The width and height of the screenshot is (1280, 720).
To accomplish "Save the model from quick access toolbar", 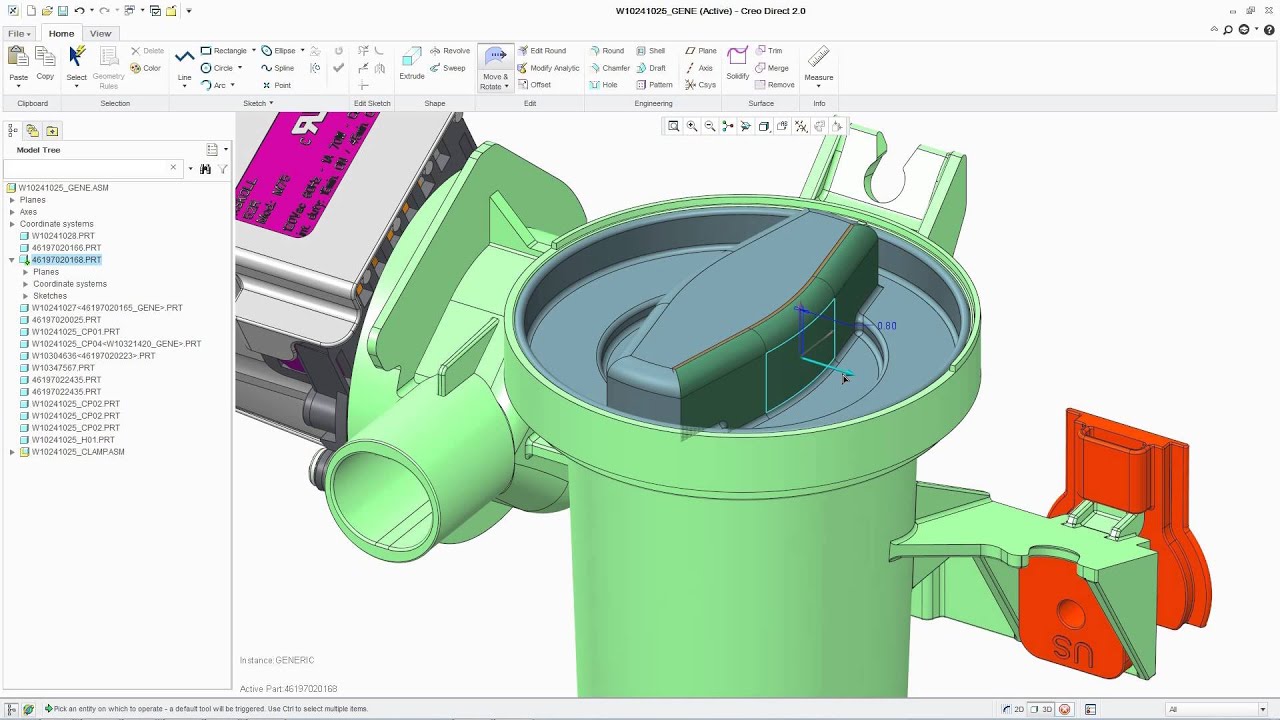I will 63,11.
